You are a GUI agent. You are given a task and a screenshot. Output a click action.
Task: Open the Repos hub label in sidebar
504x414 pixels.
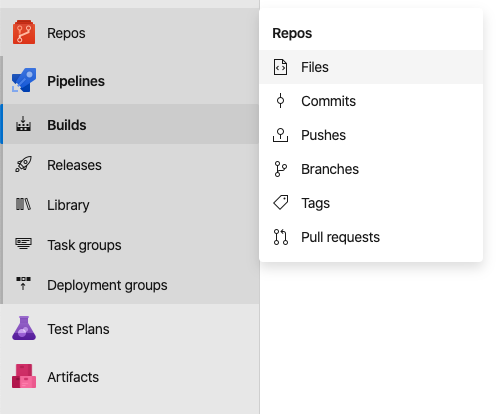pos(66,33)
